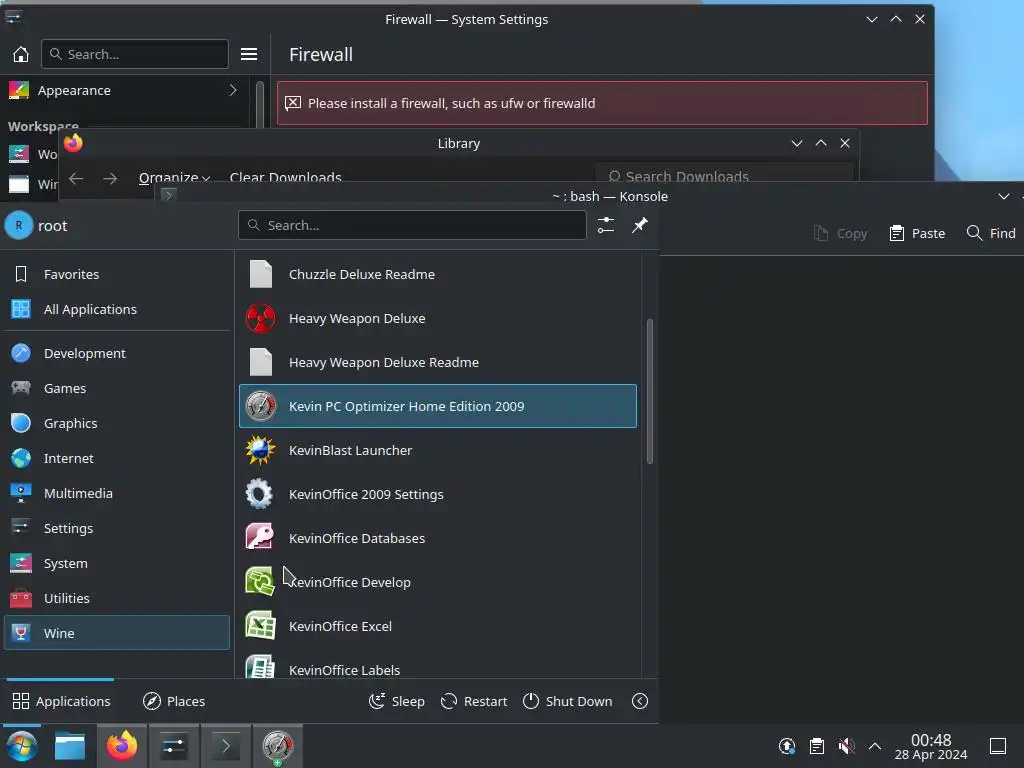Screen dimensions: 1024x768
Task: Select Wine category
Action: point(117,633)
